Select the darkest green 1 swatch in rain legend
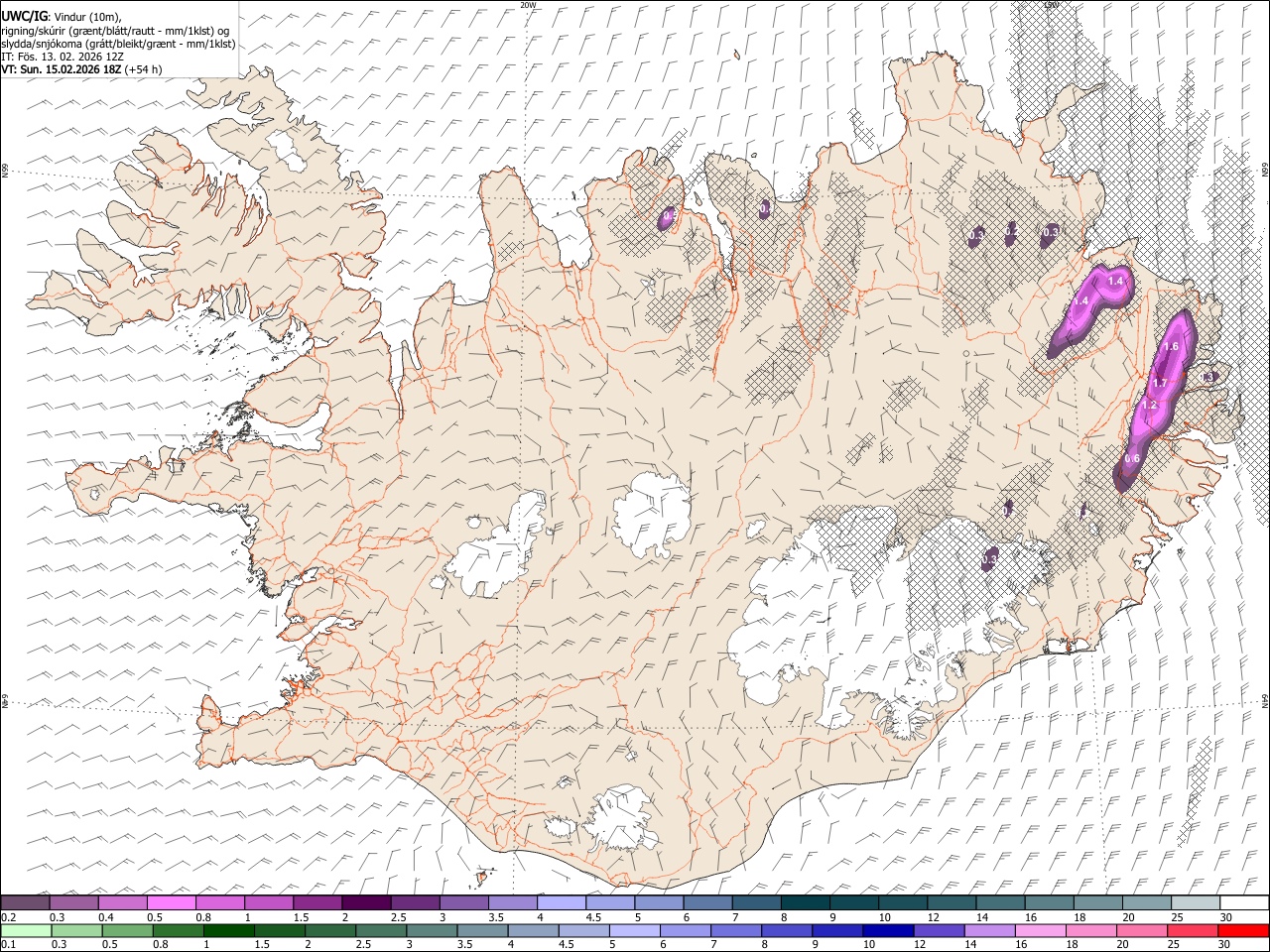 [x=229, y=931]
